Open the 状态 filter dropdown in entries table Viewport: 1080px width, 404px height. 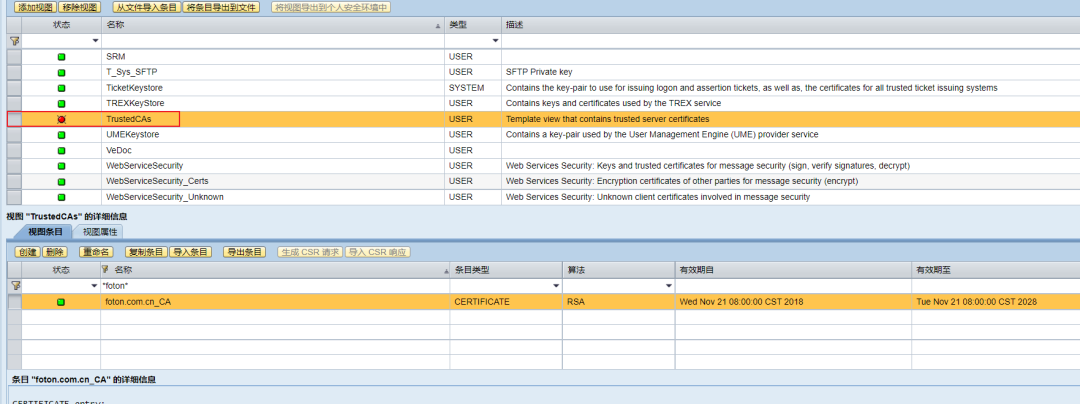click(94, 286)
